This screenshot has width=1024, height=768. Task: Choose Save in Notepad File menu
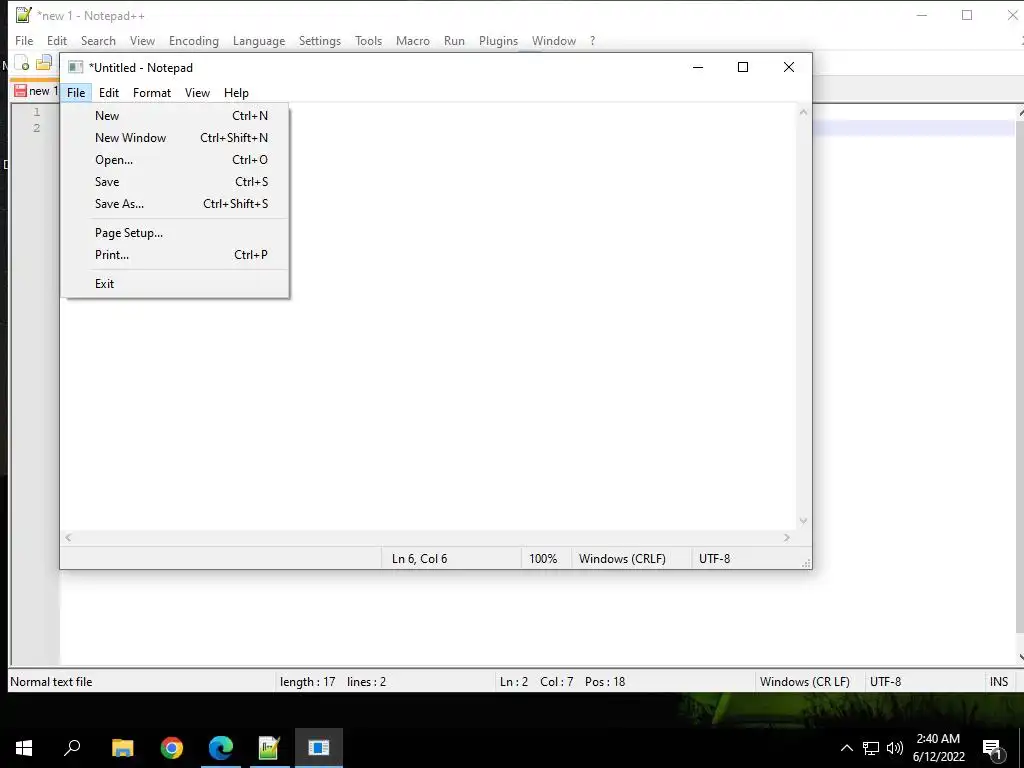tap(175, 182)
